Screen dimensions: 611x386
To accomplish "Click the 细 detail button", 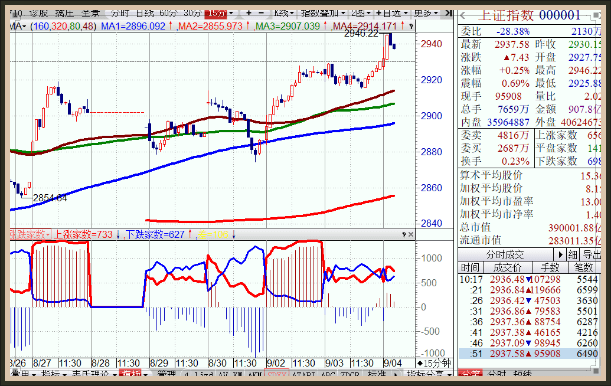I will 572,255.
